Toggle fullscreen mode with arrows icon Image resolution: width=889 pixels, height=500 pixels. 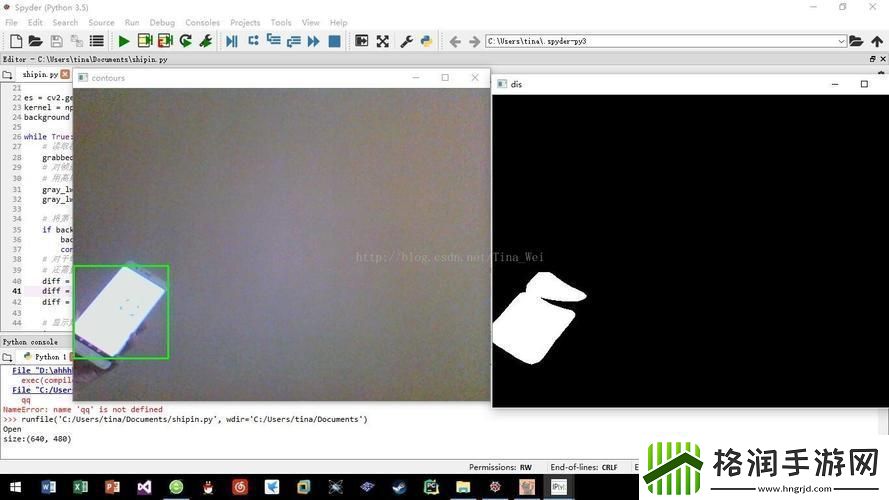382,41
